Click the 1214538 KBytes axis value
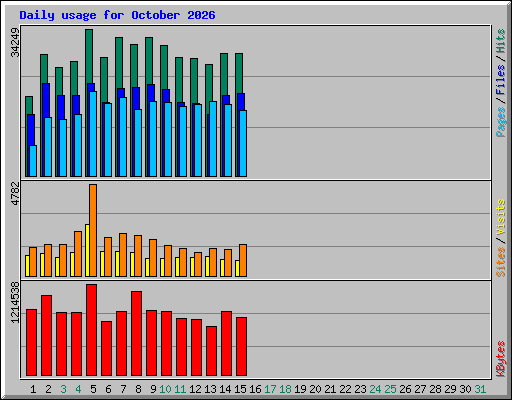Image resolution: width=512 pixels, height=400 pixels. [x=15, y=302]
